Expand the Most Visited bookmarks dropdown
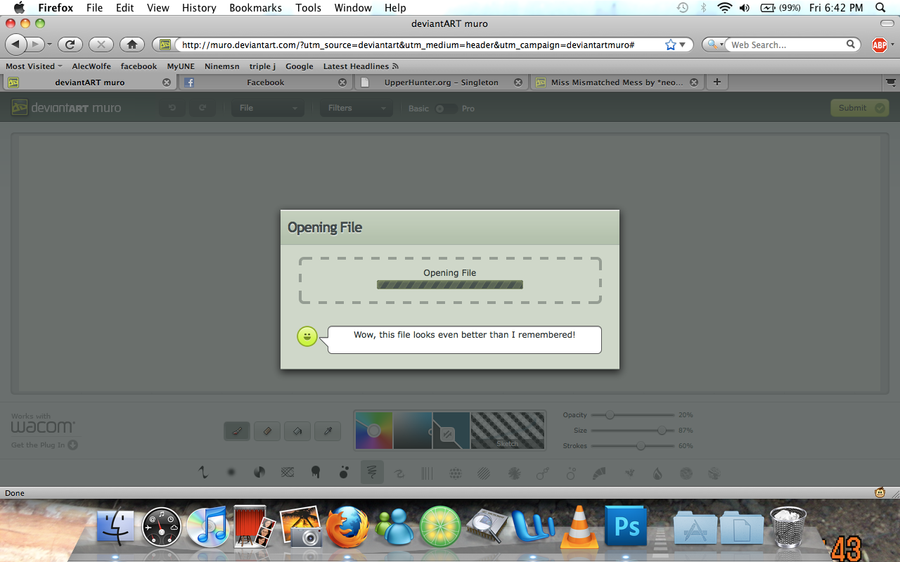This screenshot has height=562, width=900. [33, 66]
